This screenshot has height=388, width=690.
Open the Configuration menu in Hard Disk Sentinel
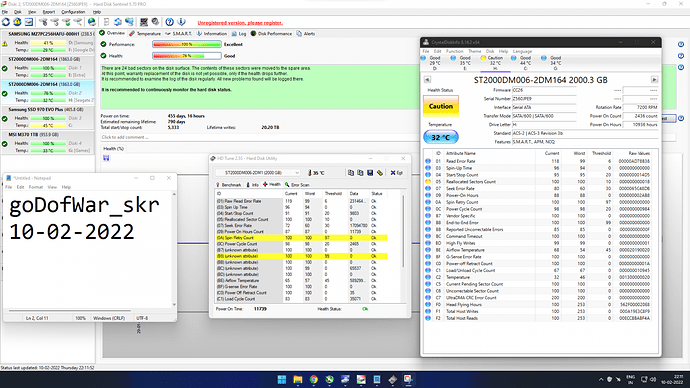coord(73,12)
